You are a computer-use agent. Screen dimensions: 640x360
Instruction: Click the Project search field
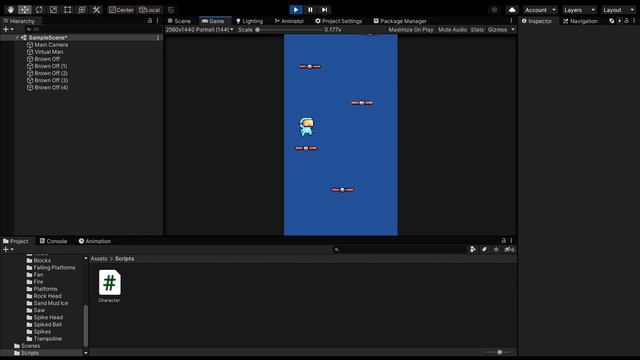[x=399, y=249]
